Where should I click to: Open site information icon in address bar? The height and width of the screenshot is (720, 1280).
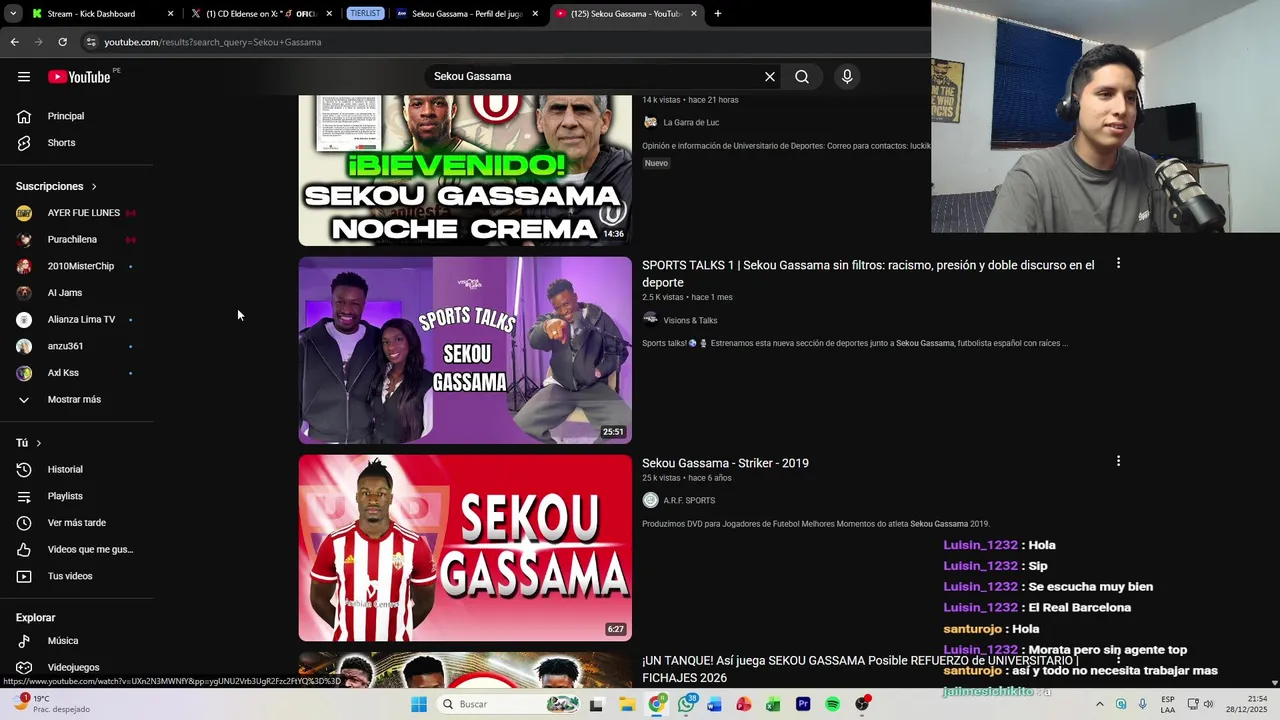point(91,42)
